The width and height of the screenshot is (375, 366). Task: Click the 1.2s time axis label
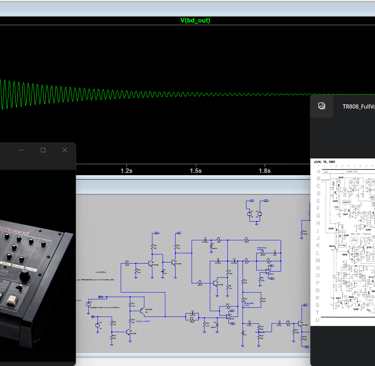(x=126, y=171)
